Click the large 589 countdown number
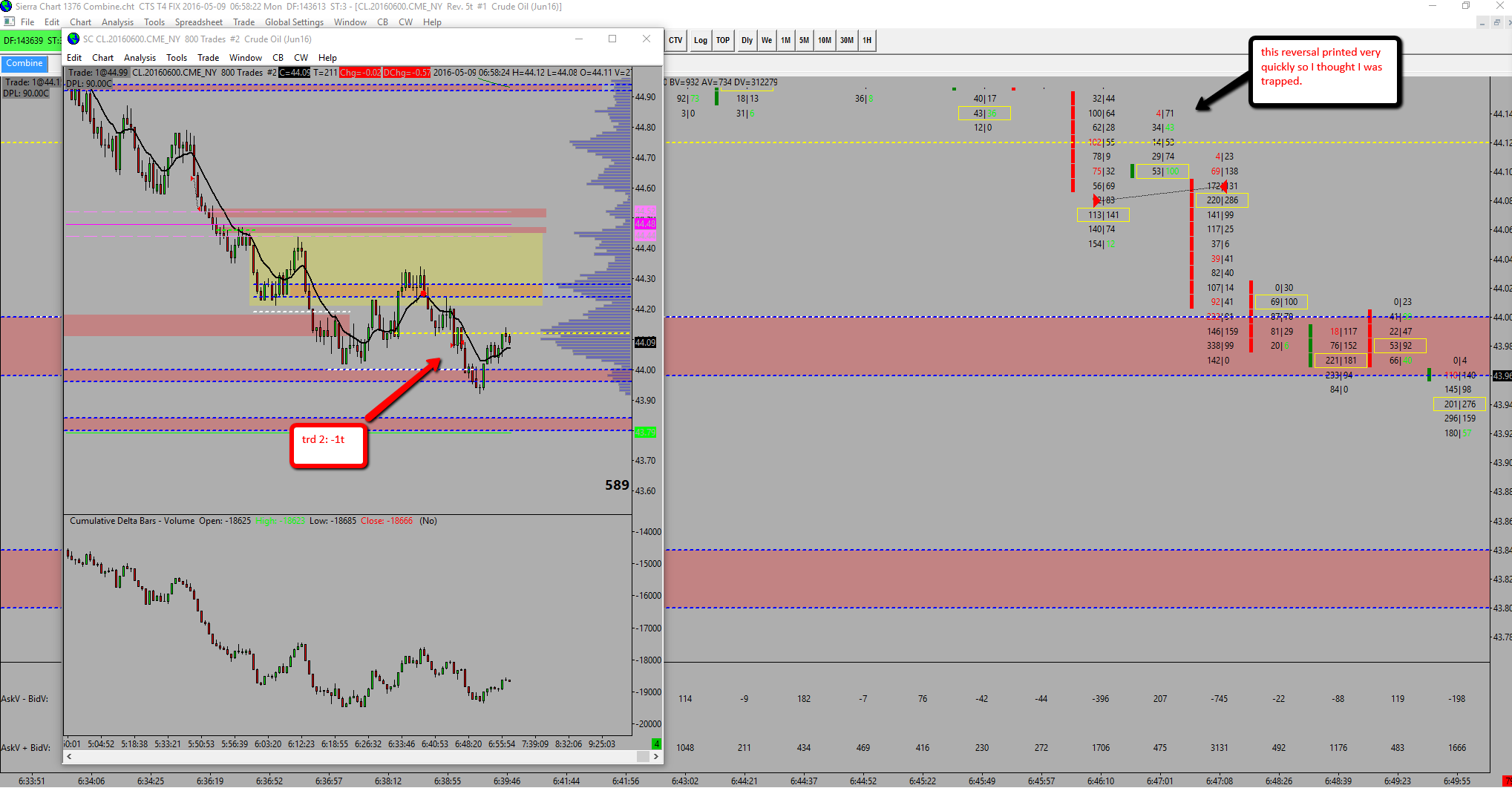The height and width of the screenshot is (788, 1512). [617, 485]
